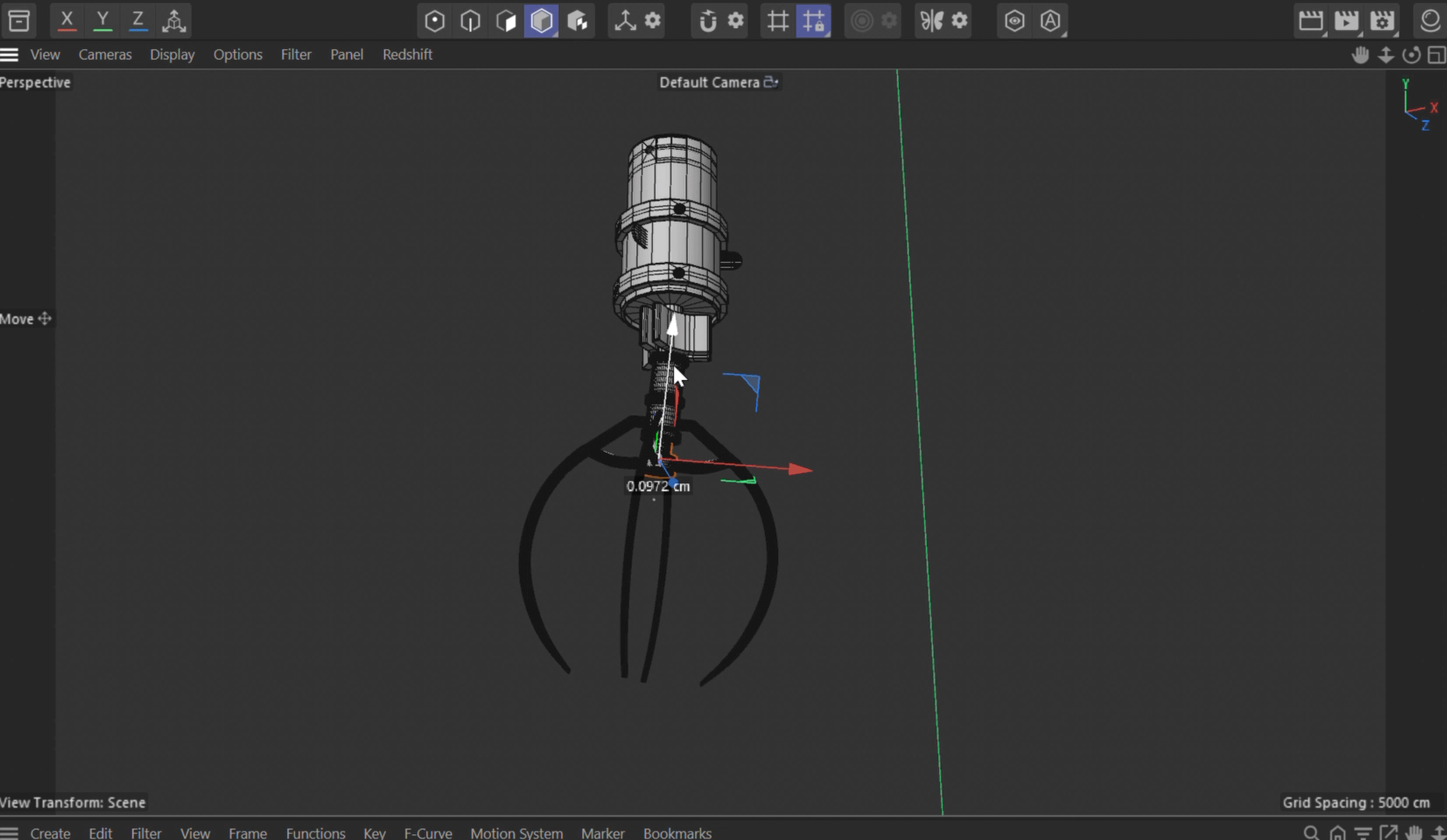Open the viewport hamburger menu
The height and width of the screenshot is (840, 1447).
9,55
